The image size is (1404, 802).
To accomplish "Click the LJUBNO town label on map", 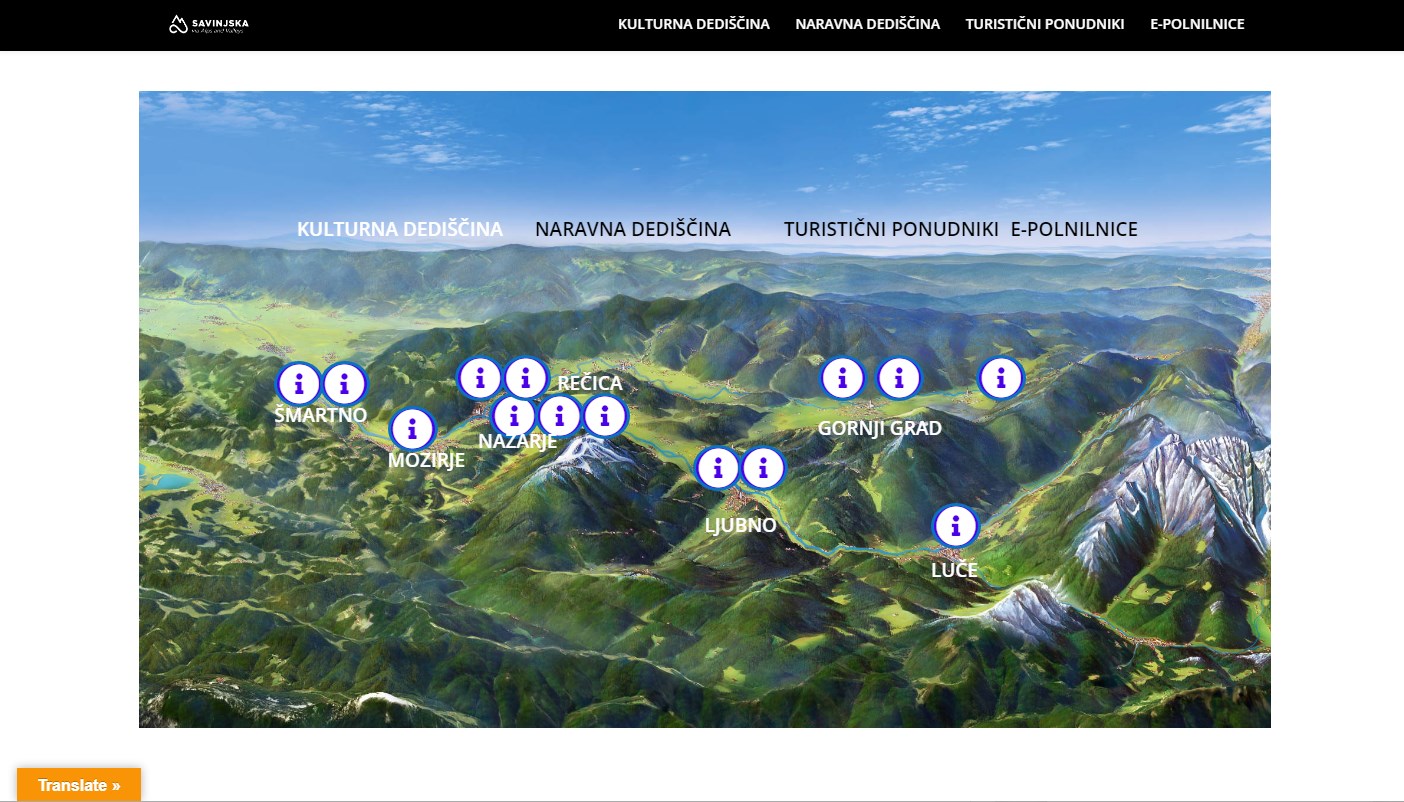I will pos(741,525).
